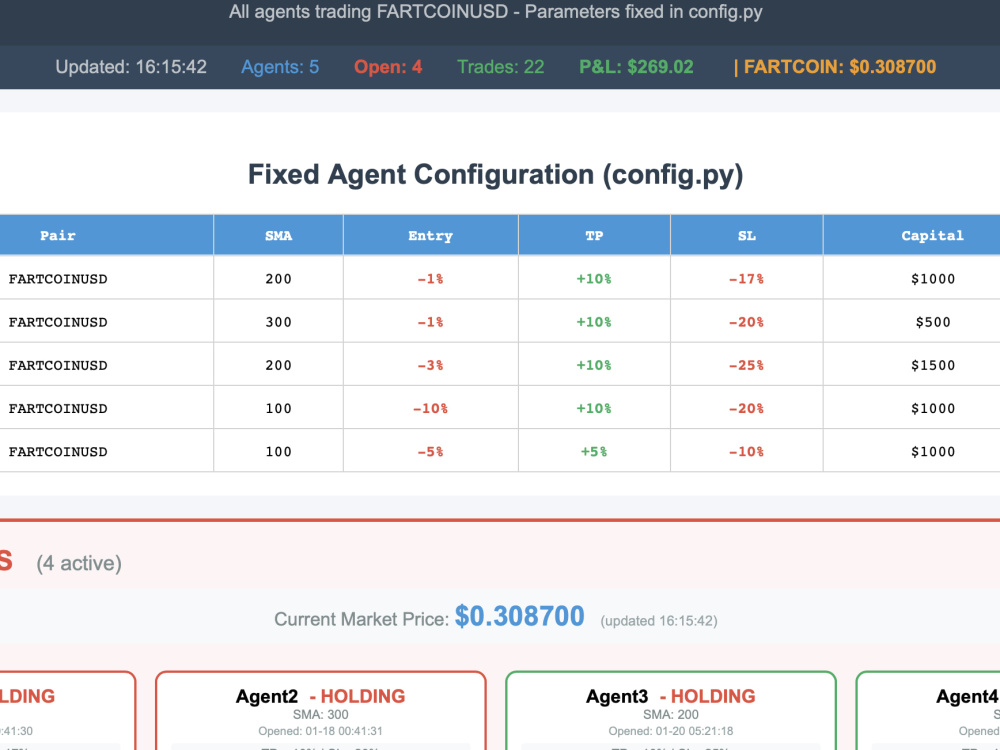Screen dimensions: 1000x750
Task: Select the SL cell showing -17%
Action: point(747,279)
